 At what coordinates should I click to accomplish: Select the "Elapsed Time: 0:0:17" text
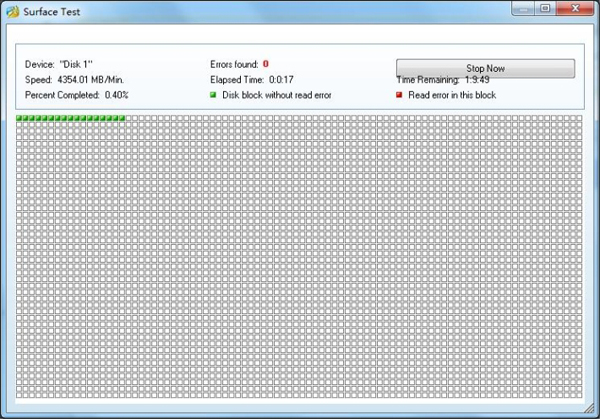(x=252, y=80)
